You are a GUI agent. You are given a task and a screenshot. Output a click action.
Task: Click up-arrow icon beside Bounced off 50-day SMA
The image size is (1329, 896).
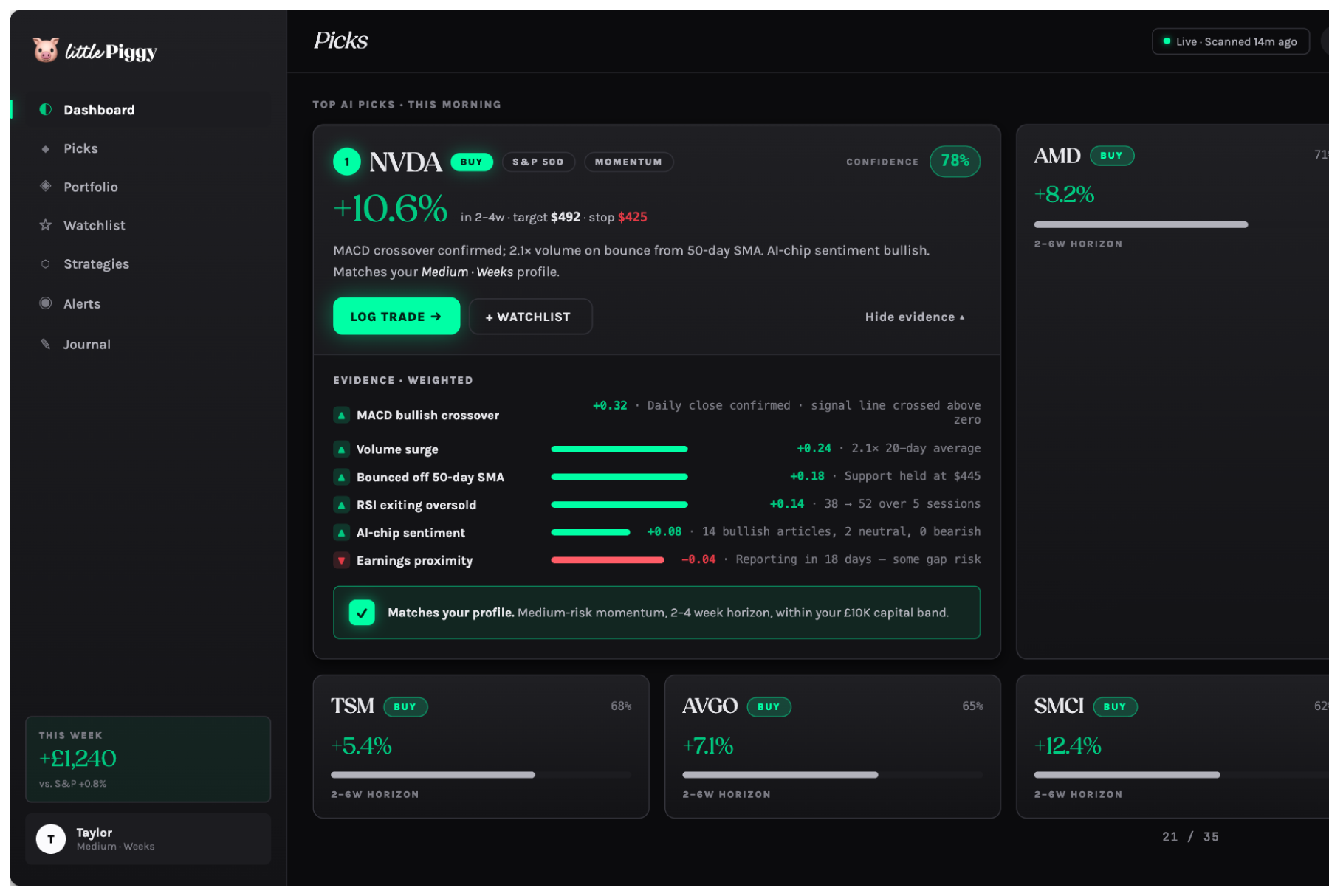341,477
